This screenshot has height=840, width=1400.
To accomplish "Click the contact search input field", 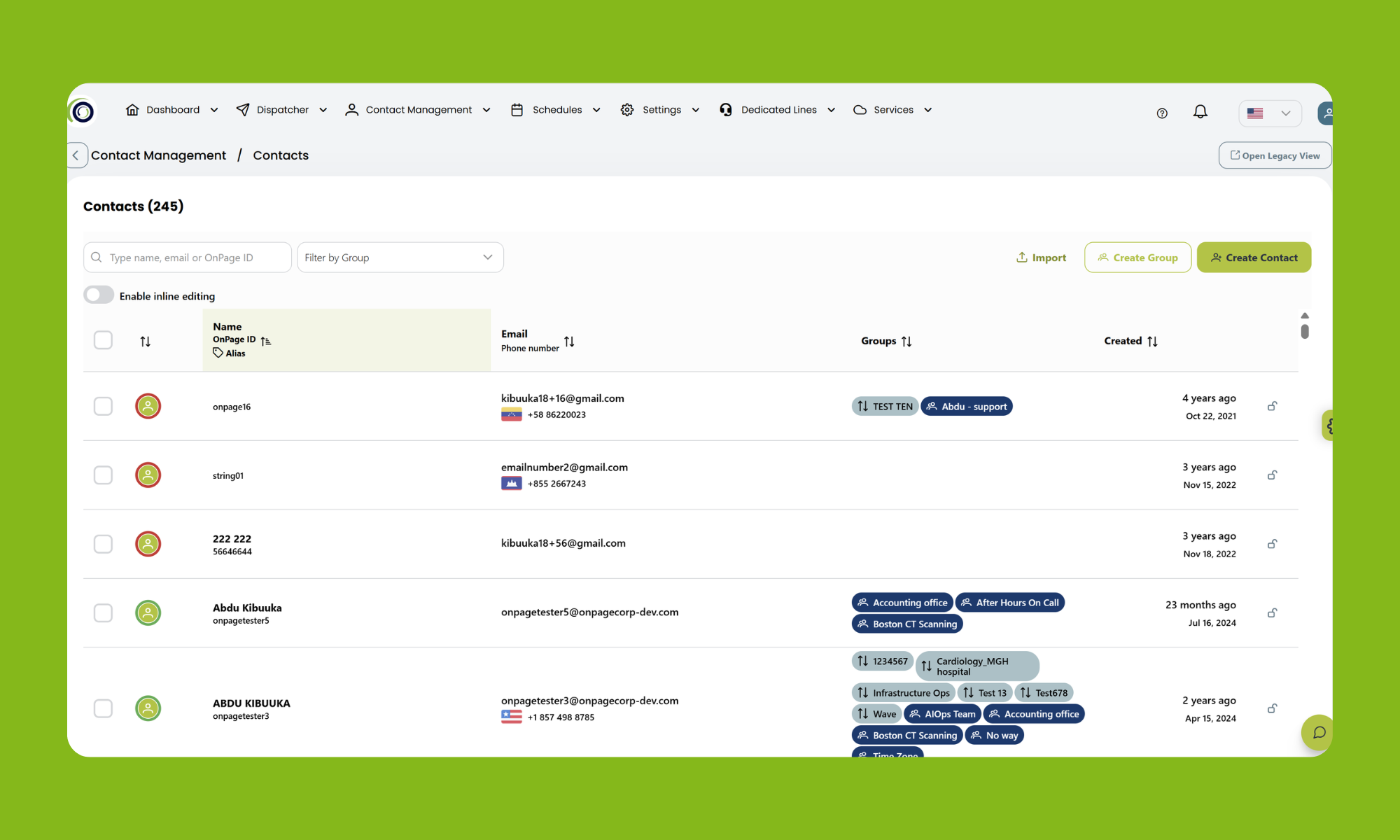I will [188, 258].
